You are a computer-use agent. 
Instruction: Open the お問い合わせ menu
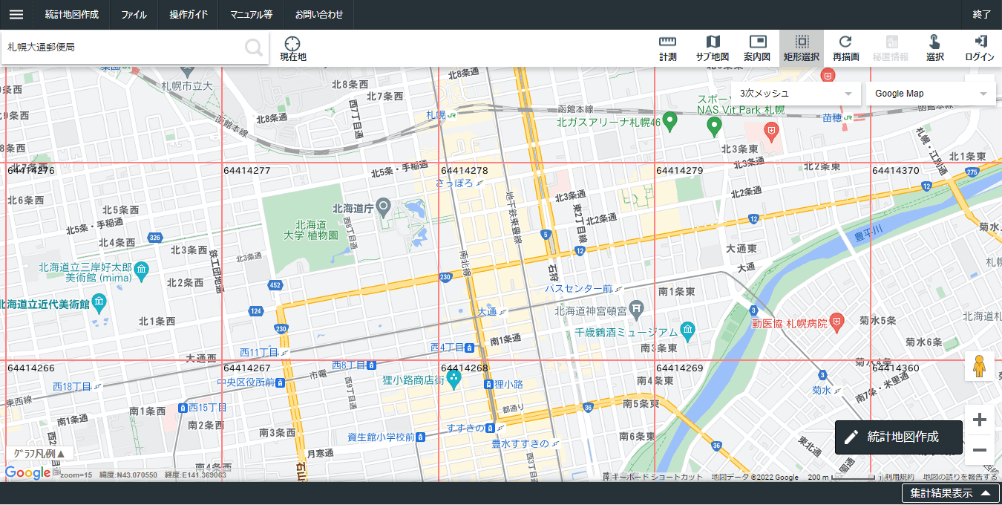pos(319,14)
